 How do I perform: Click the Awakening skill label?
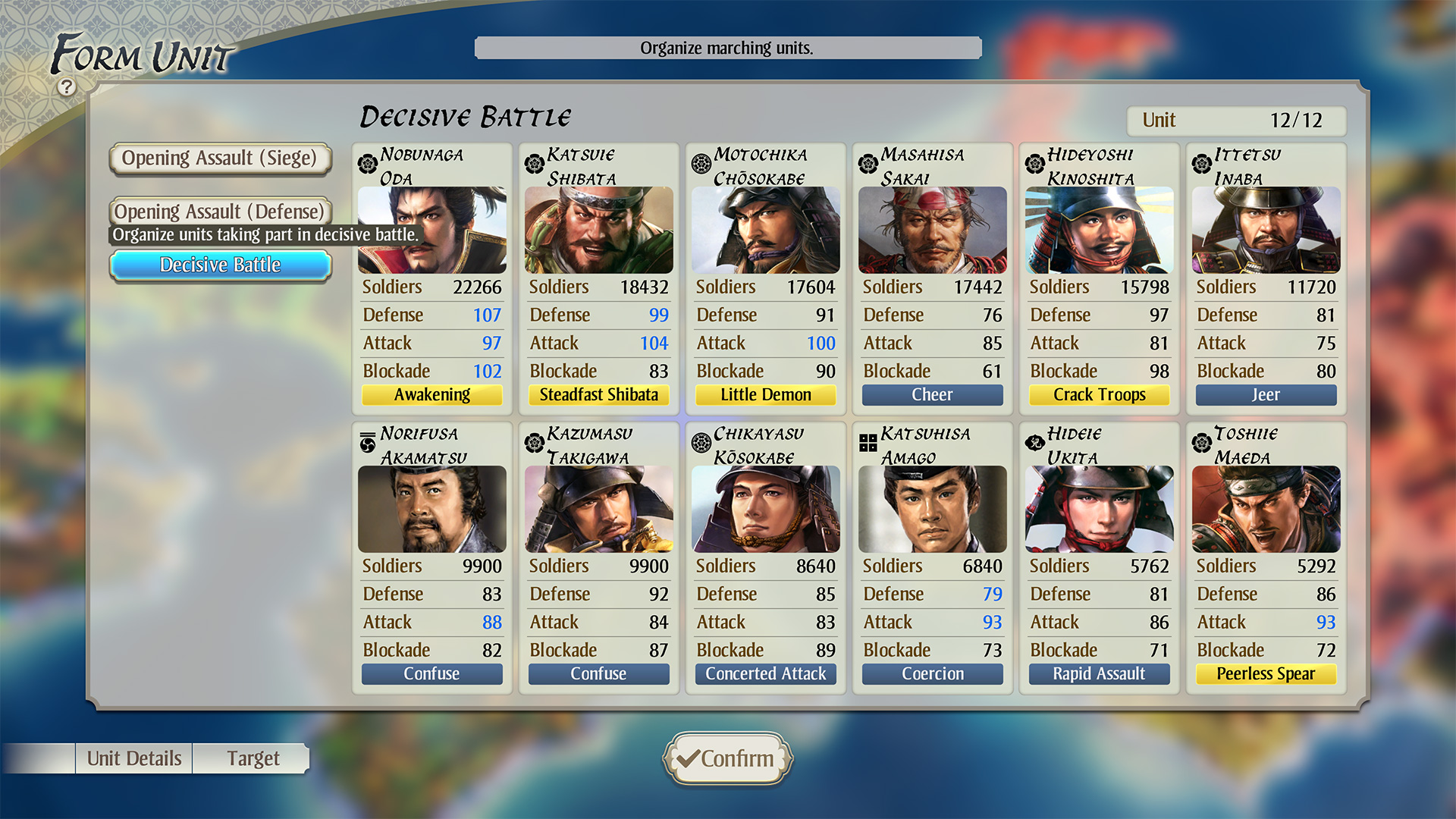432,395
